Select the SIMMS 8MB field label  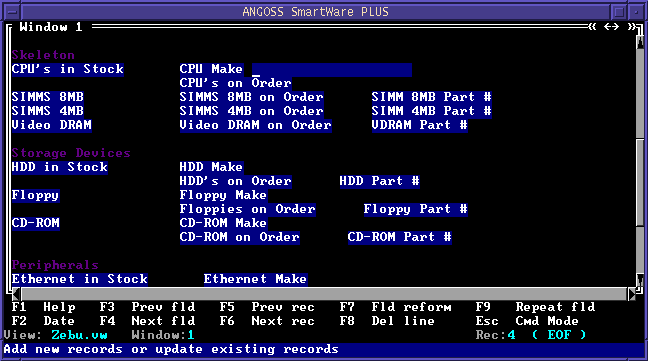(48, 97)
